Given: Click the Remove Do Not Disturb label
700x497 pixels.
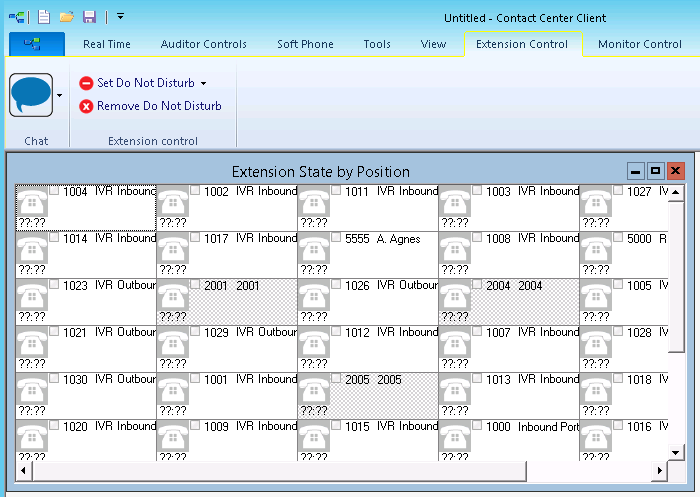Looking at the screenshot, I should coord(159,106).
